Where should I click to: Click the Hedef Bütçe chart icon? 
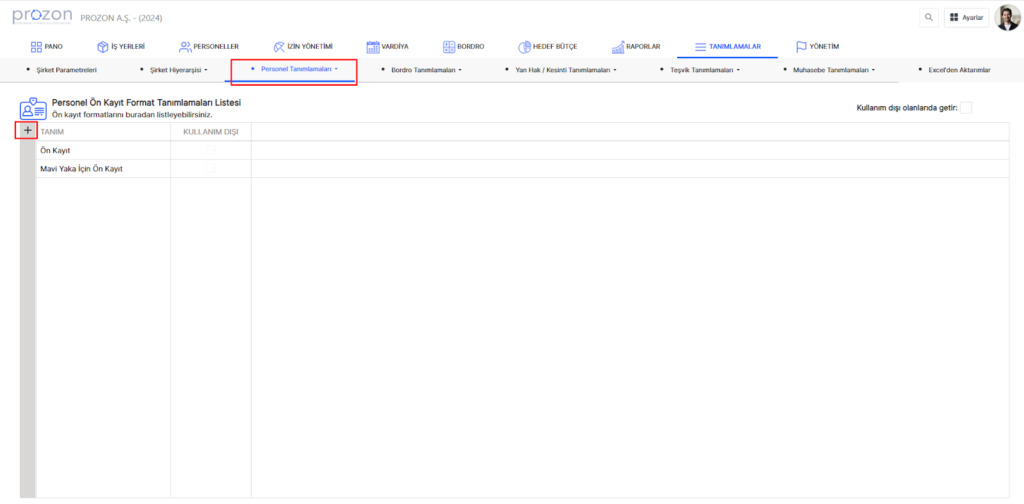tap(525, 47)
